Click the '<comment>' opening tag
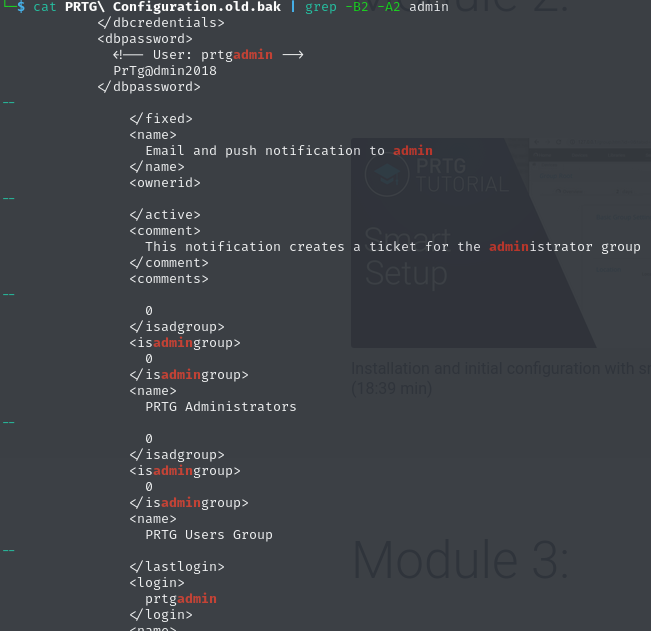This screenshot has width=651, height=631. [165, 231]
